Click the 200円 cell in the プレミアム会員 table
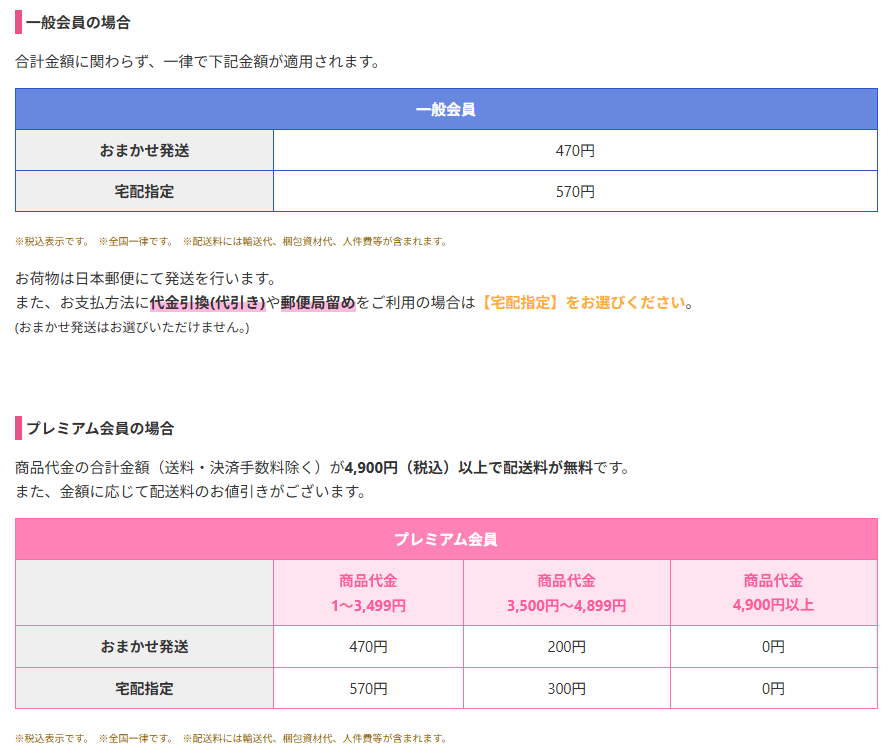Viewport: 896px width, 752px height. click(x=567, y=647)
